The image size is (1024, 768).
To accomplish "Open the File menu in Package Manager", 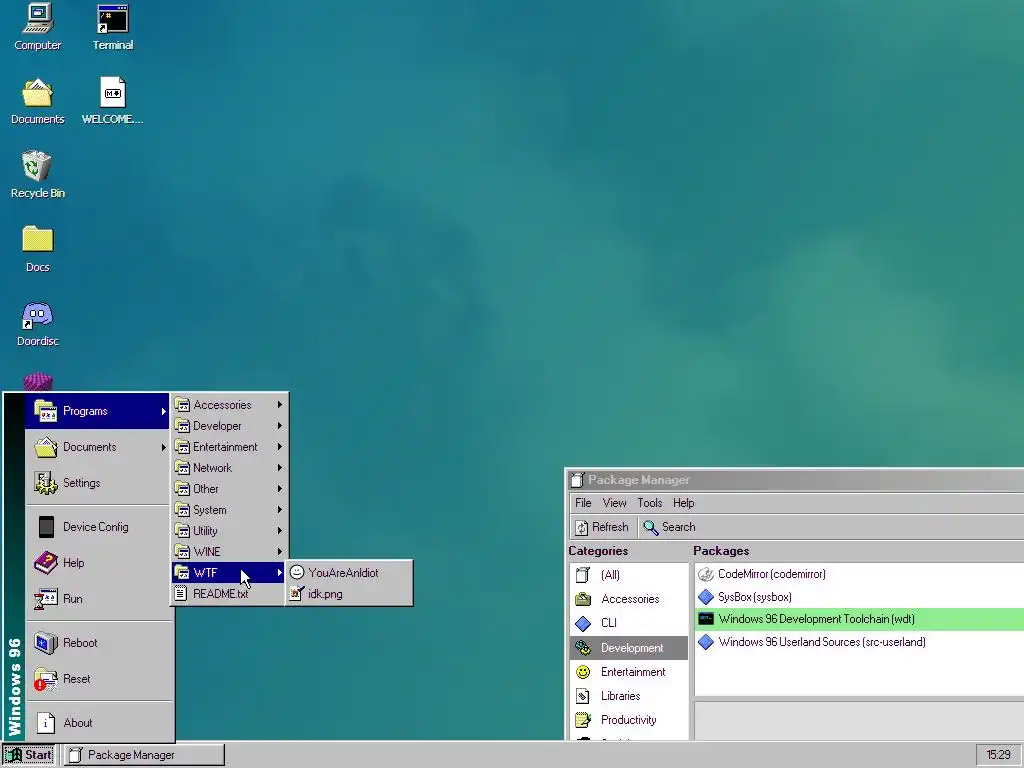I will point(583,503).
